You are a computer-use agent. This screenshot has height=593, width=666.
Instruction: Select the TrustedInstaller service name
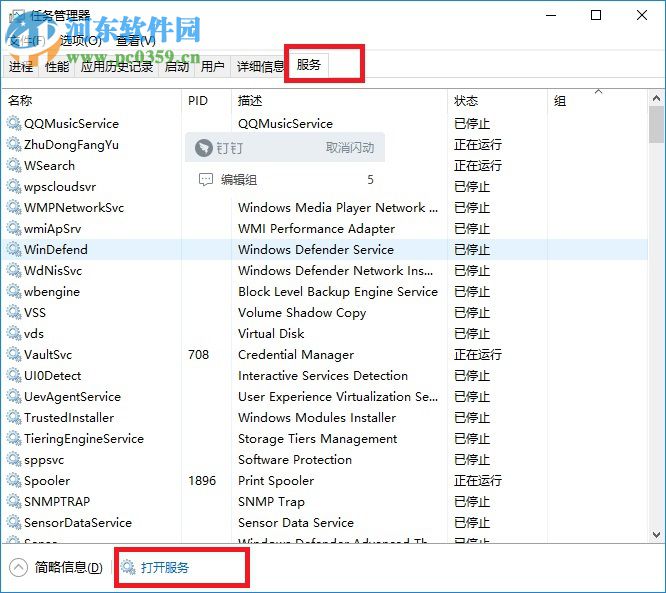(x=69, y=418)
